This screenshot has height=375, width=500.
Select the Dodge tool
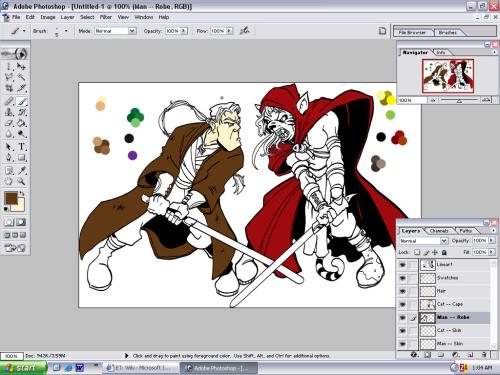(21, 134)
